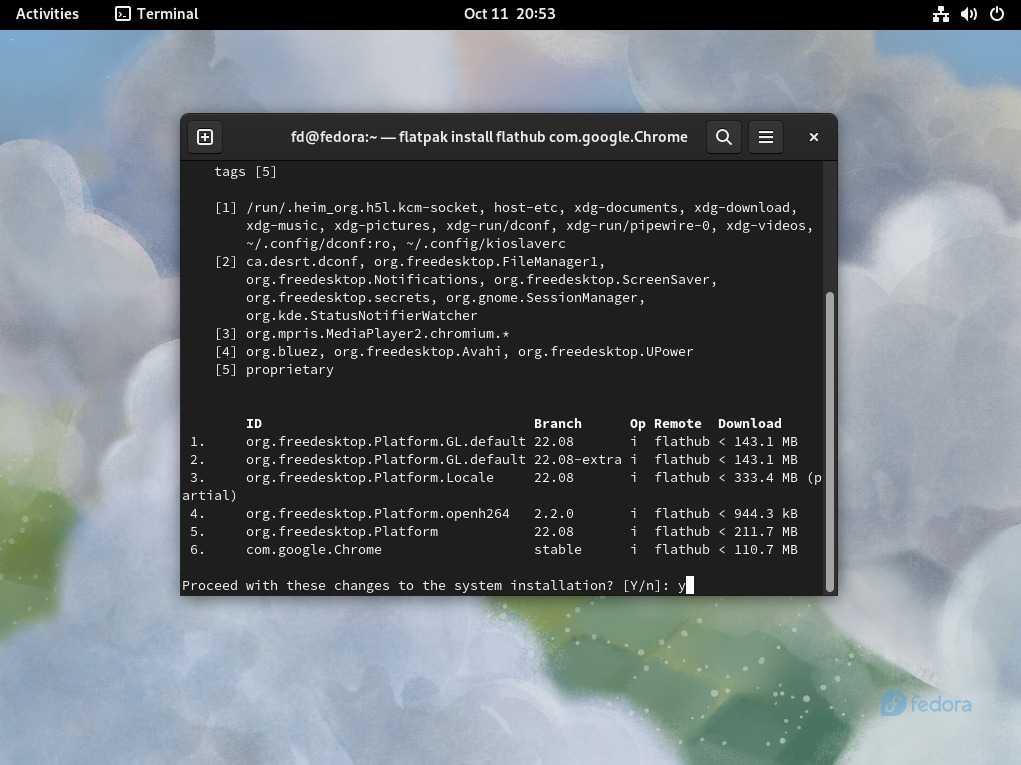
Task: Click 'org.freedesktop.ScreenSaver' text
Action: [x=602, y=280]
